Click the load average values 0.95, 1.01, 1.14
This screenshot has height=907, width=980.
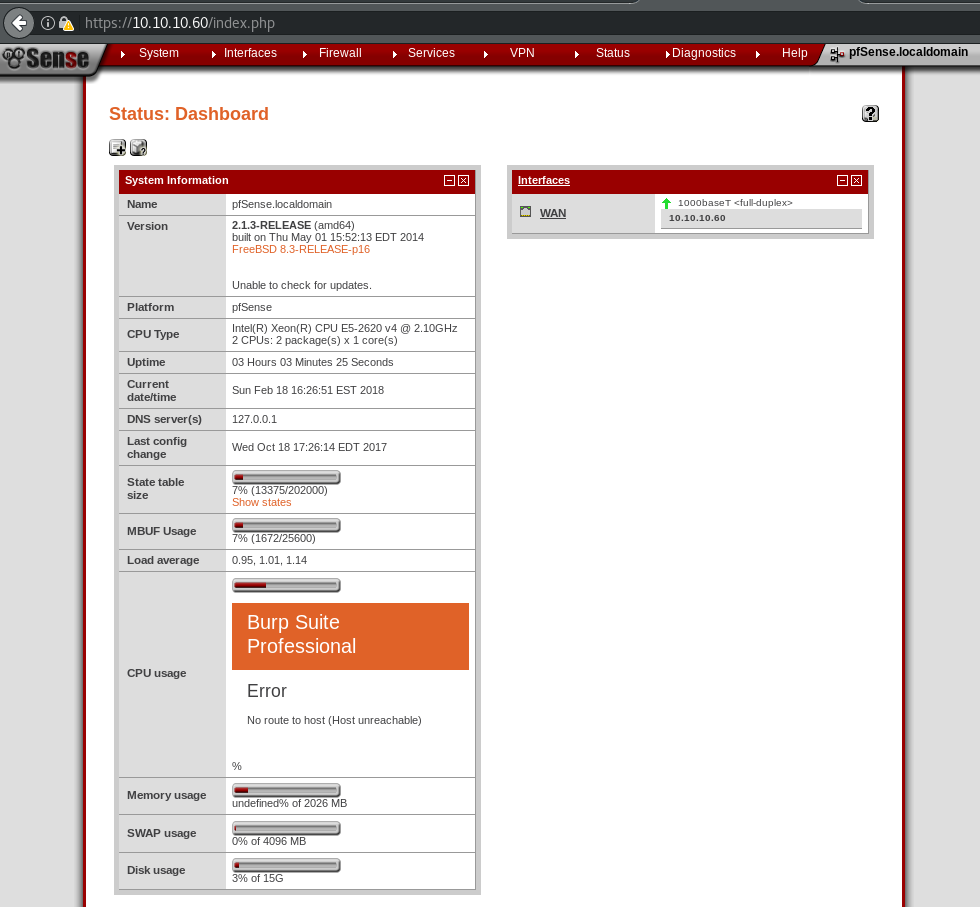pyautogui.click(x=269, y=561)
